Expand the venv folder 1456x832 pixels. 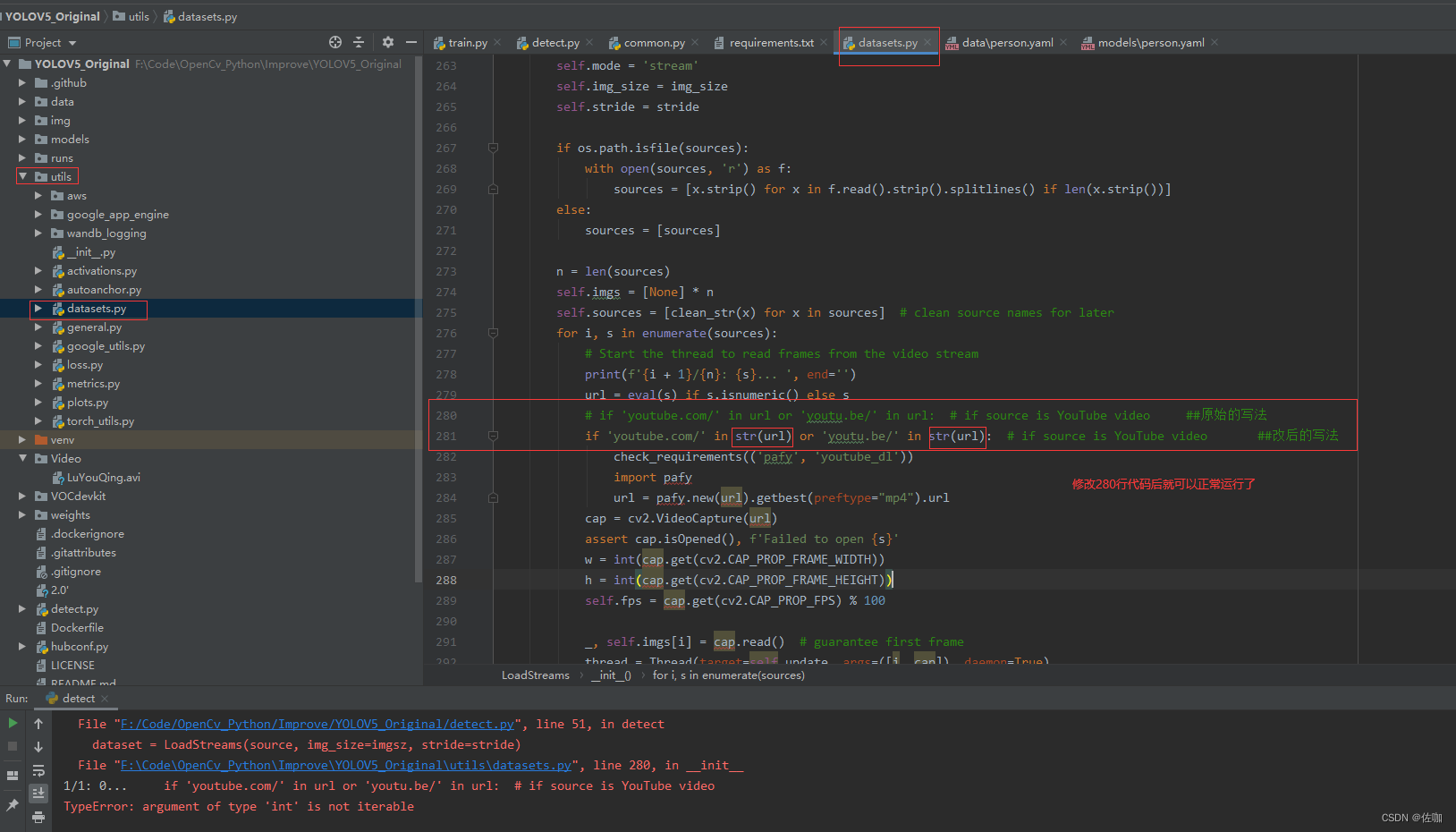[22, 439]
